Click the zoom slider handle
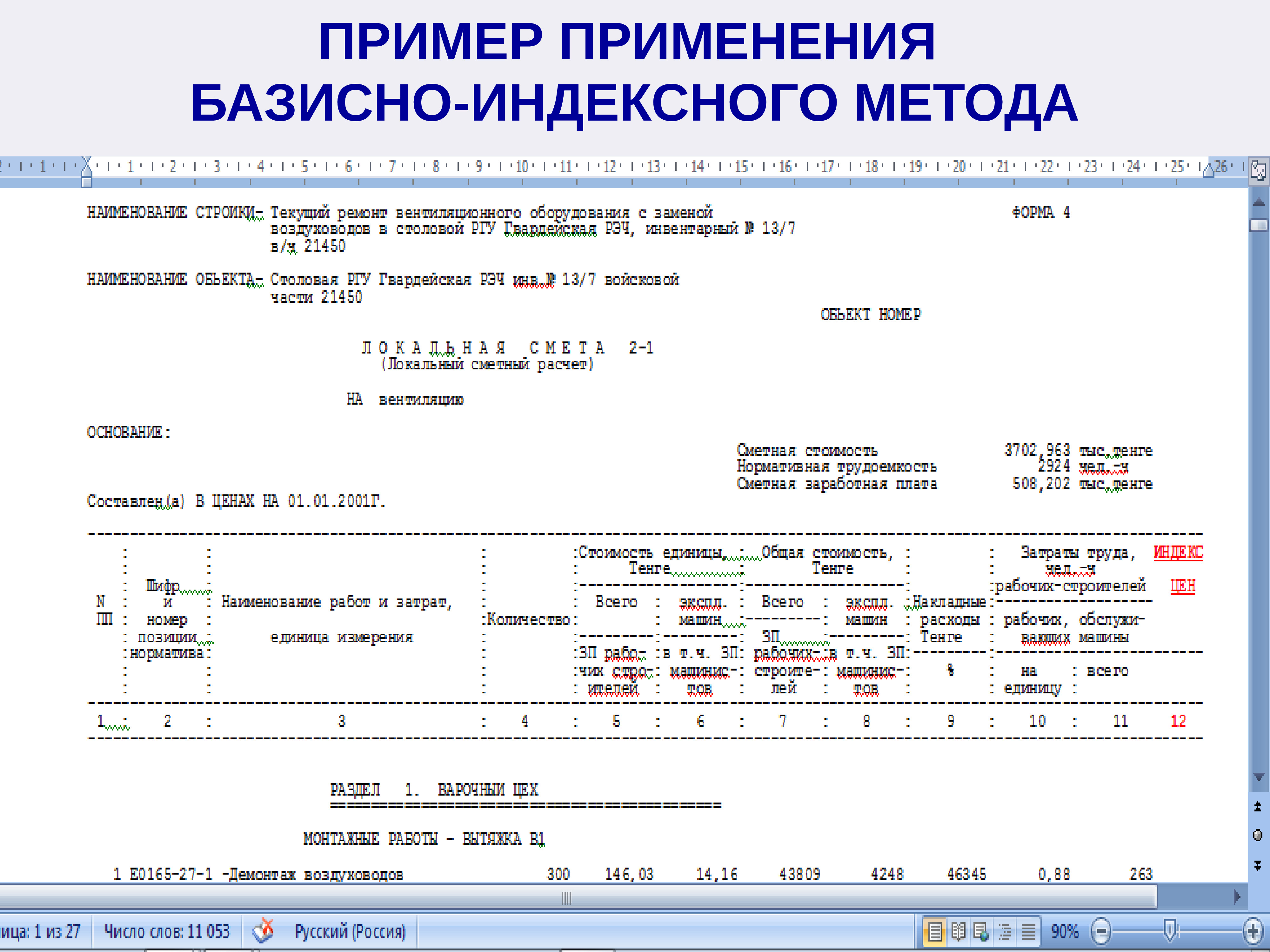The width and height of the screenshot is (1270, 952). [1170, 929]
